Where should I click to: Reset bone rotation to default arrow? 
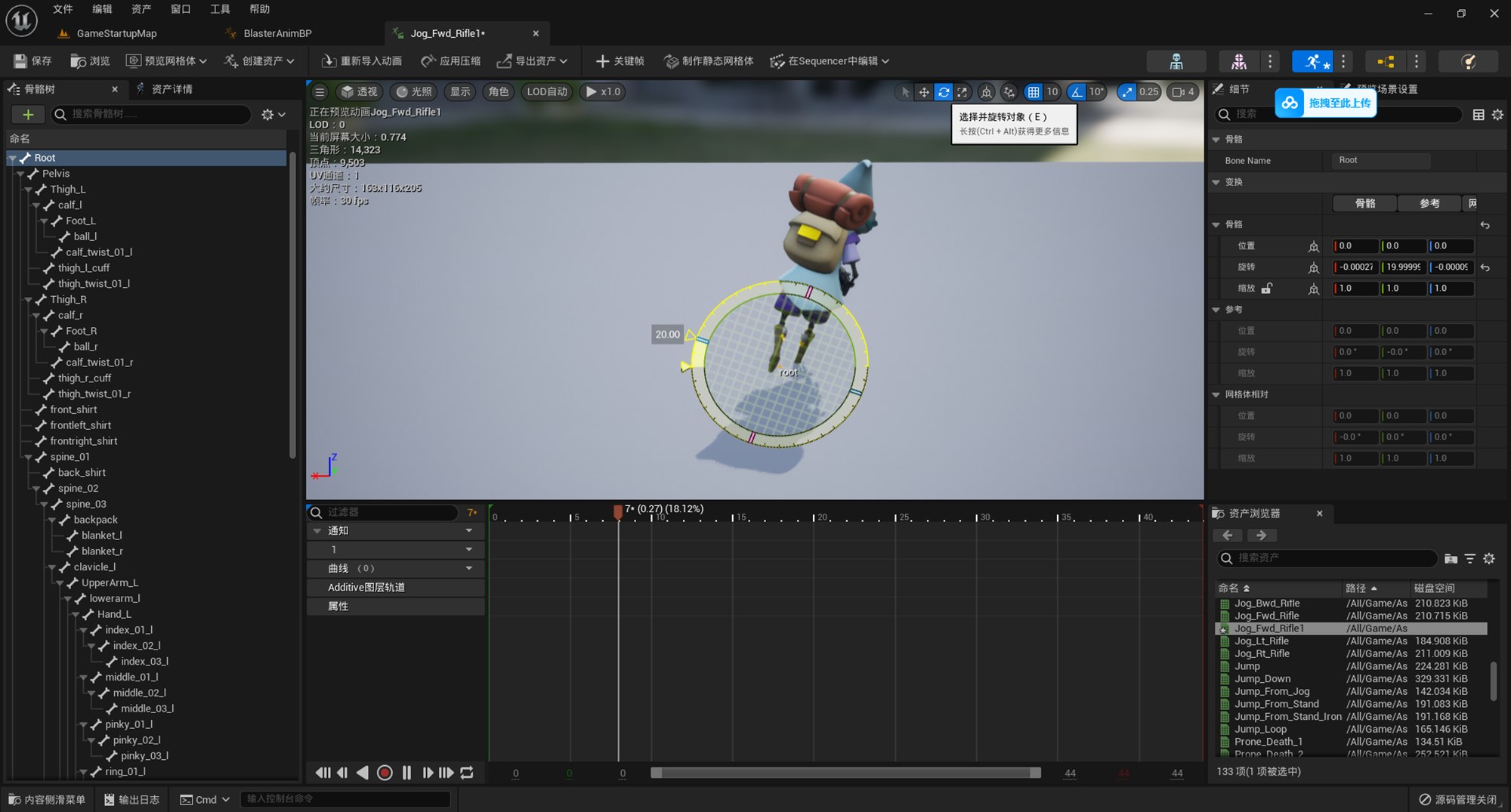pyautogui.click(x=1485, y=267)
